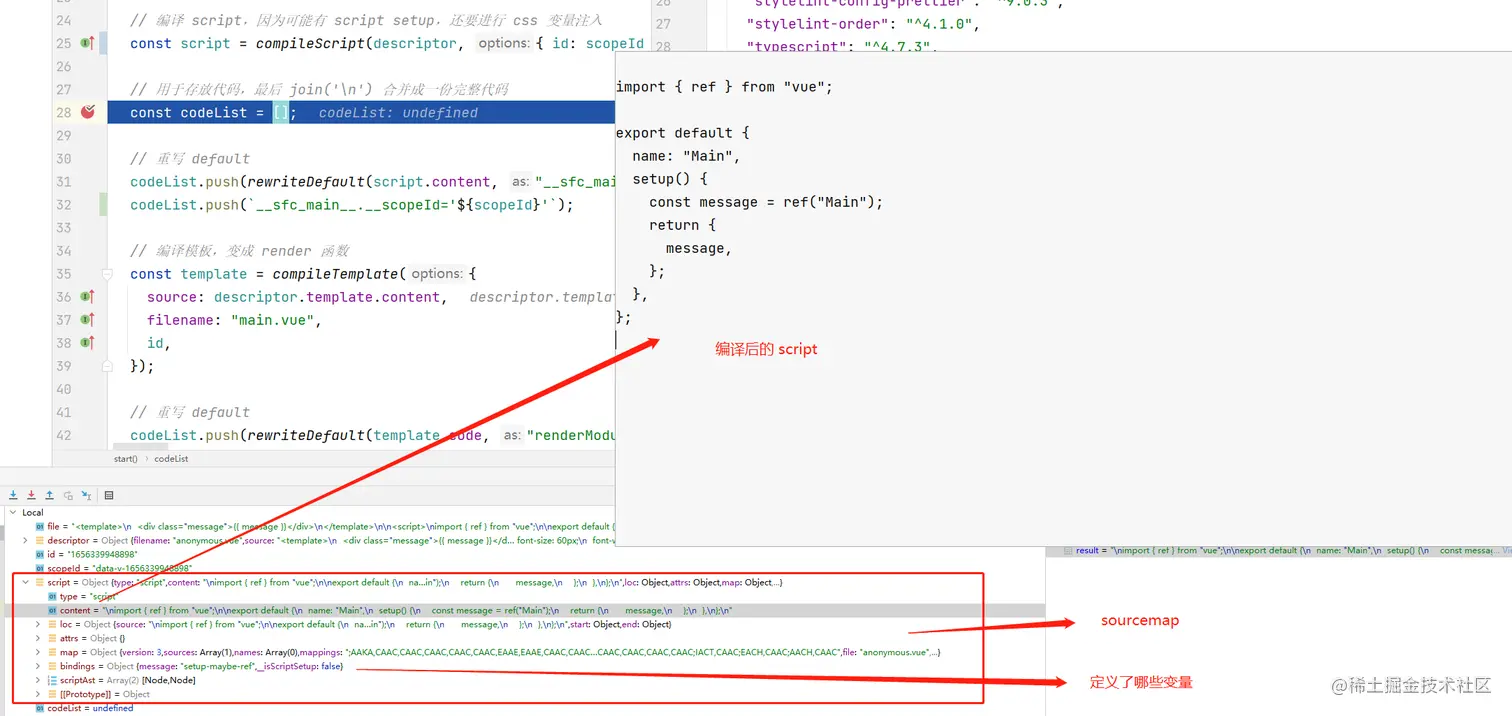Click the import ref from "vue" line in popup
Image resolution: width=1512 pixels, height=716 pixels.
[x=725, y=87]
